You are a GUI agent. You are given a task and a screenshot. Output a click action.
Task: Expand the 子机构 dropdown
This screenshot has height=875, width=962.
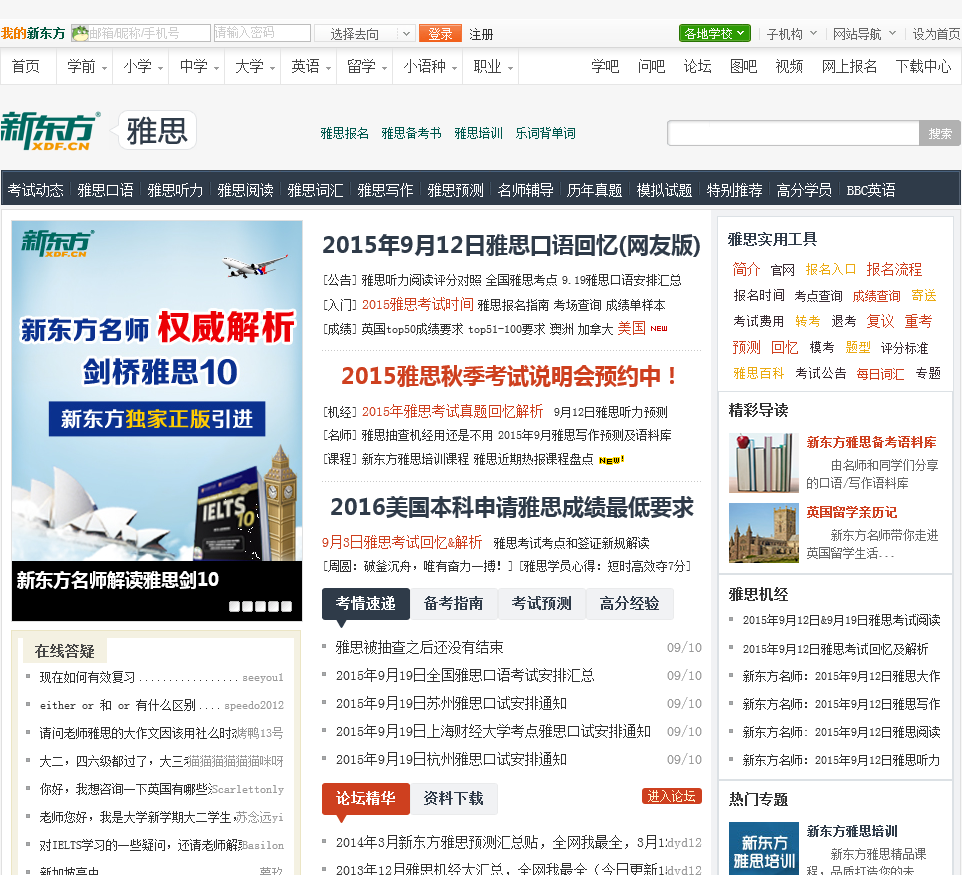click(791, 34)
